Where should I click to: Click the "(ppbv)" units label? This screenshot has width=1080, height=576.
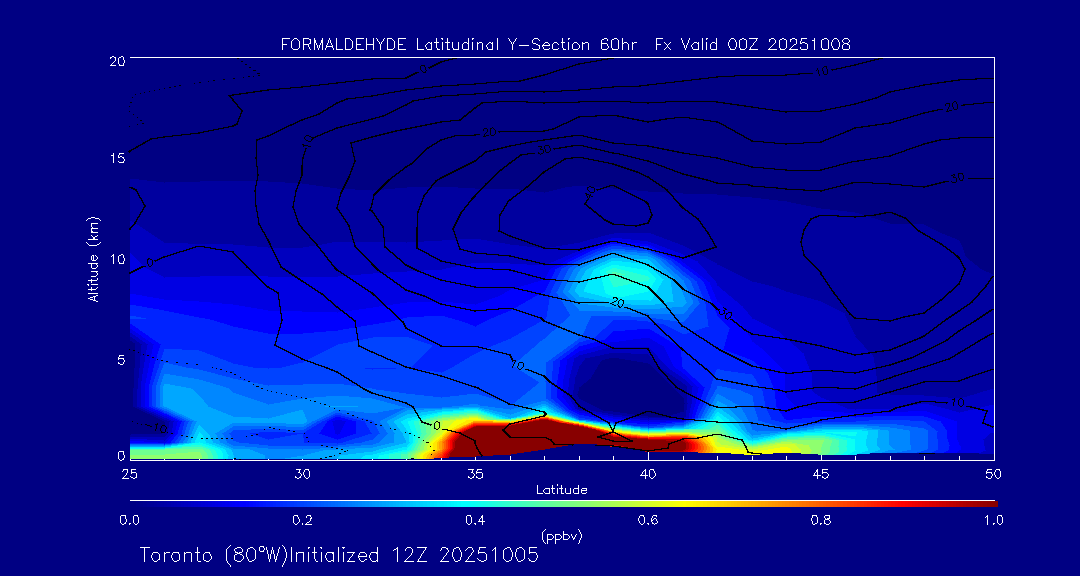pyautogui.click(x=561, y=537)
